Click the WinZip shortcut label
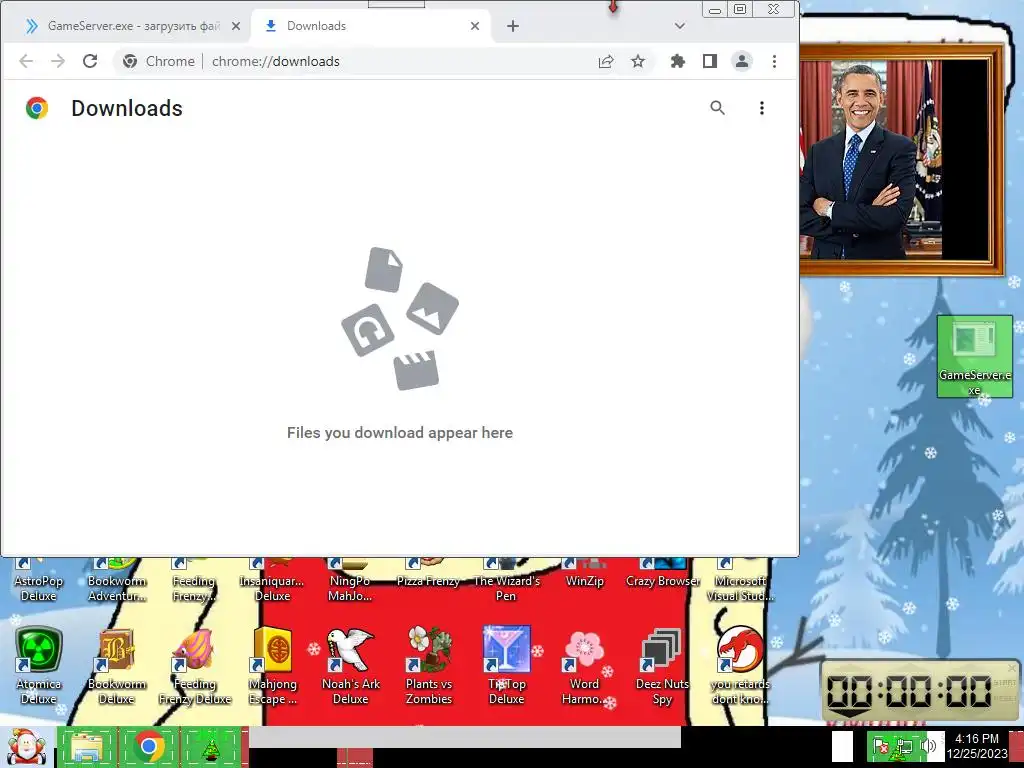 click(x=584, y=581)
